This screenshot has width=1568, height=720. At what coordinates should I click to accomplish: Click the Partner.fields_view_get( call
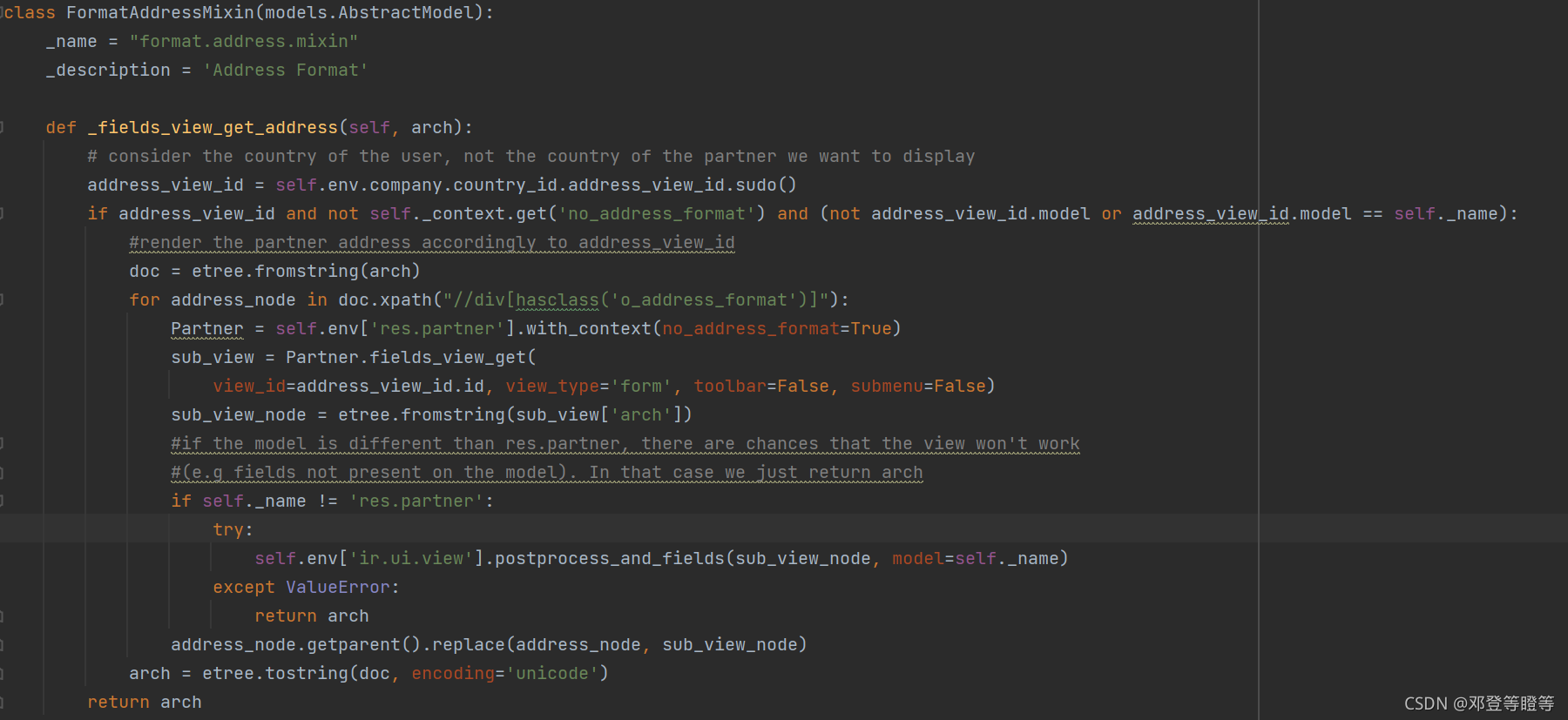(411, 357)
